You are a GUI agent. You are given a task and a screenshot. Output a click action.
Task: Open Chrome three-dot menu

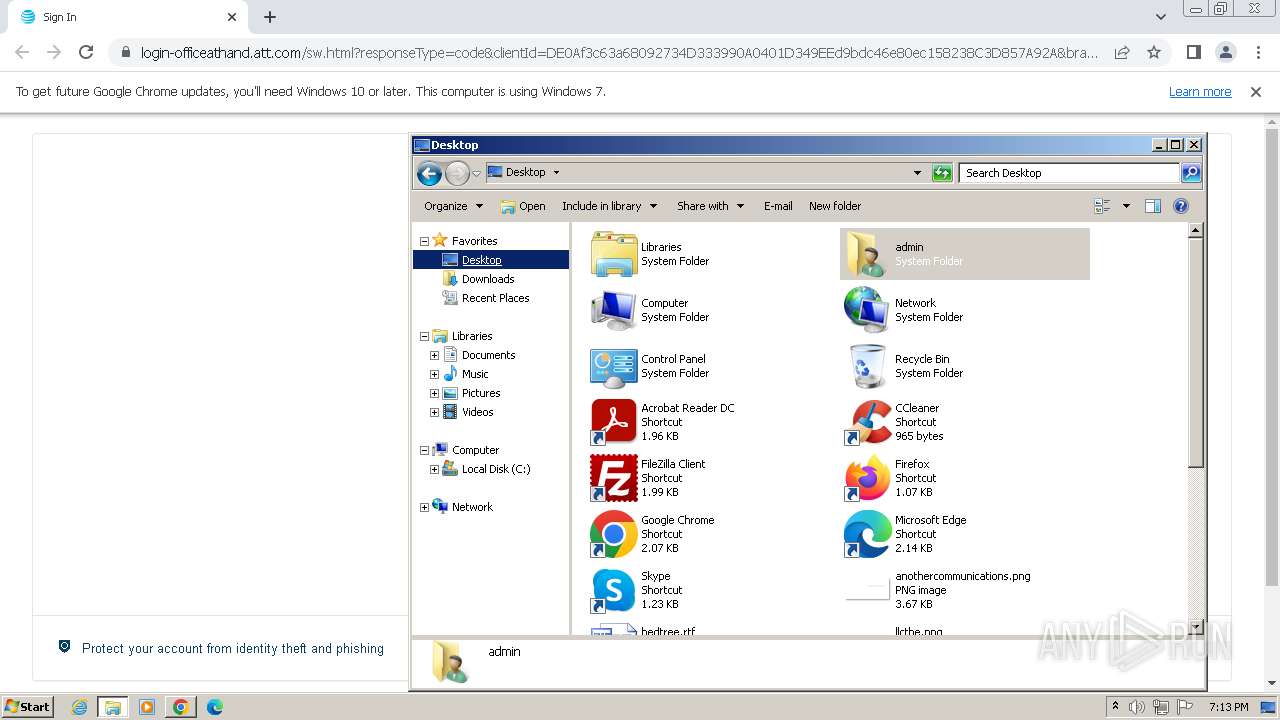tap(1258, 52)
